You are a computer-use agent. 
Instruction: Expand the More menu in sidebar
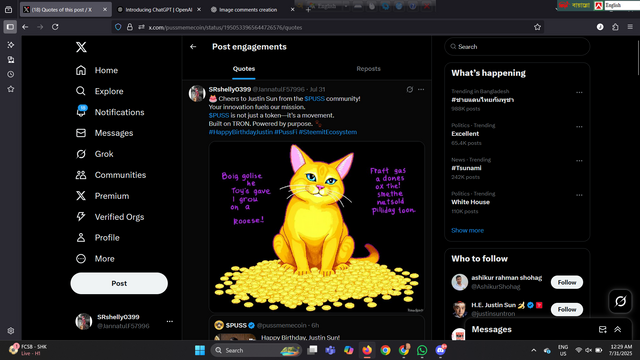pyautogui.click(x=95, y=259)
